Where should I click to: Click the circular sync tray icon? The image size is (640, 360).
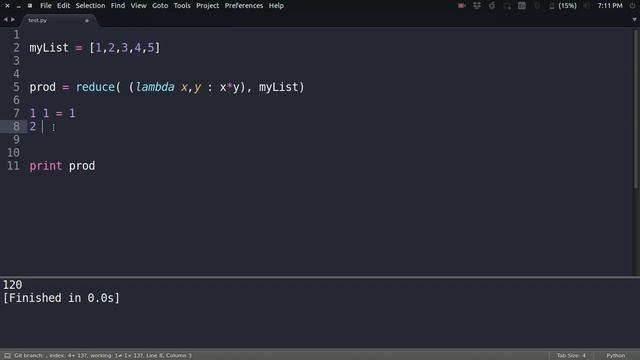pos(492,6)
